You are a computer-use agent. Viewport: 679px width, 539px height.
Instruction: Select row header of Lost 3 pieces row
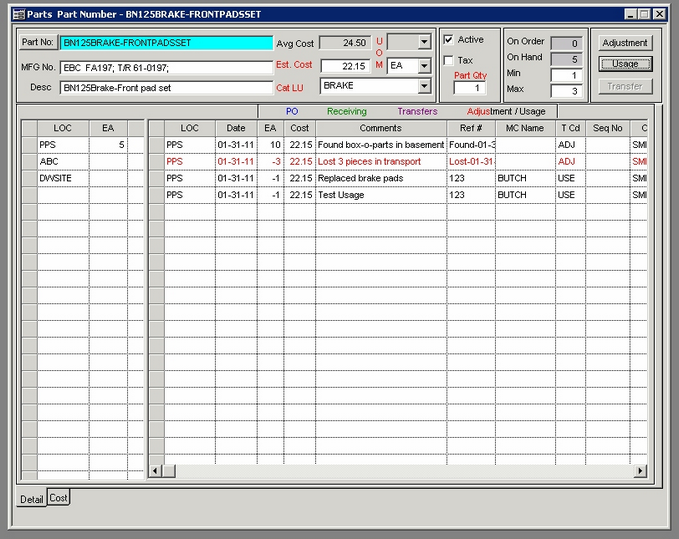click(x=155, y=161)
